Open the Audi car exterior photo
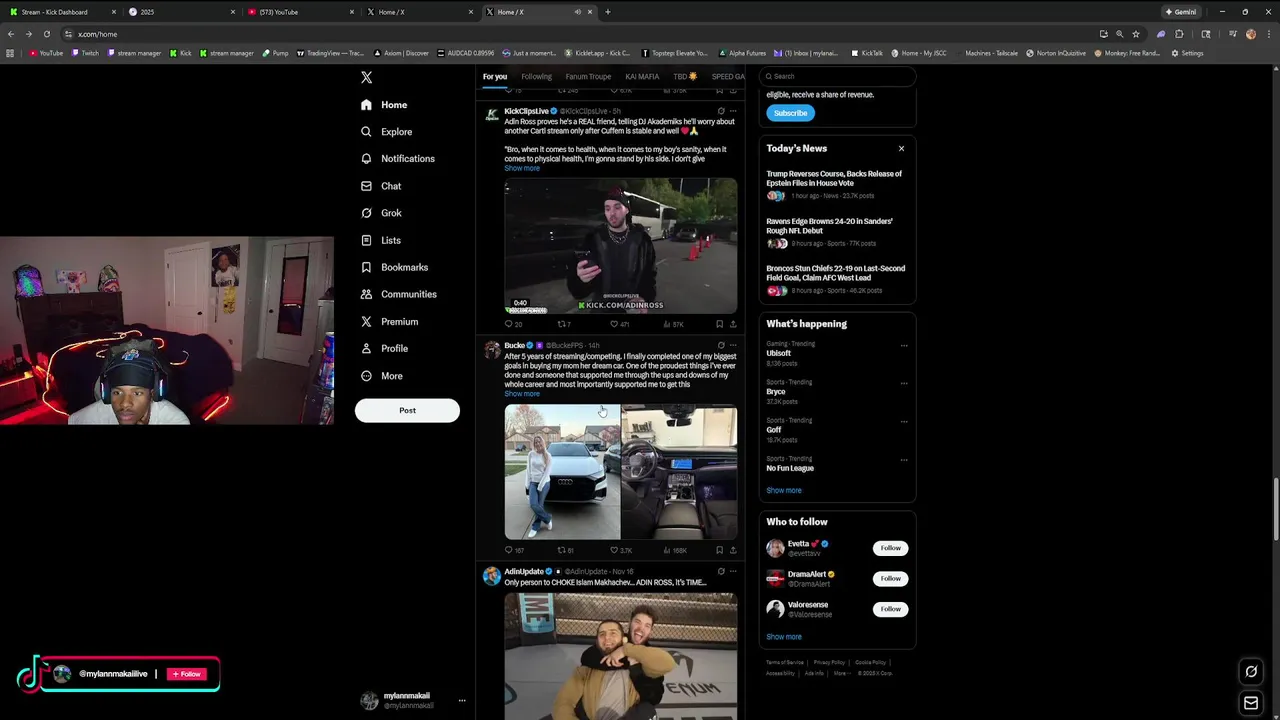Screen dimensions: 1280x720 (x=562, y=472)
